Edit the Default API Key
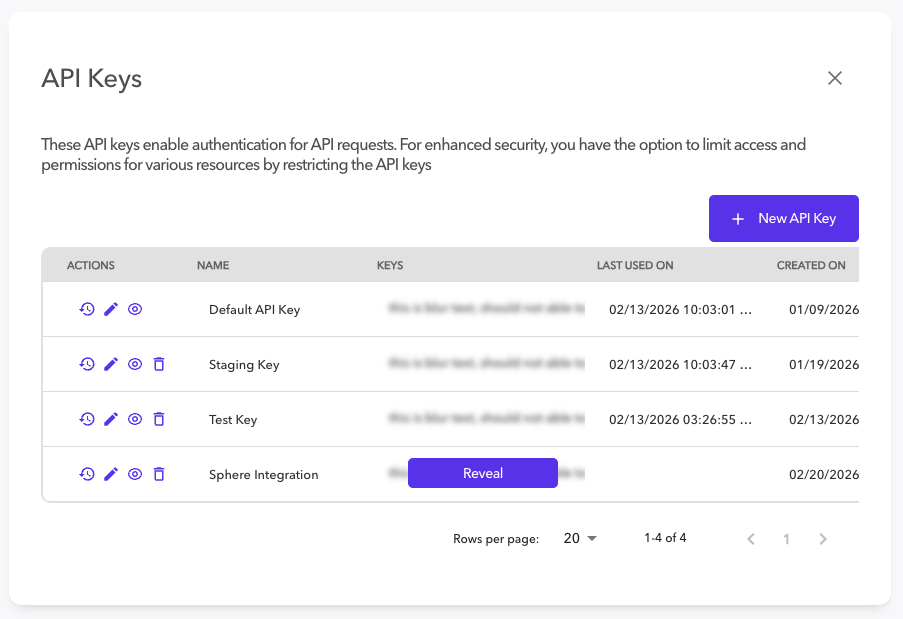 point(111,310)
